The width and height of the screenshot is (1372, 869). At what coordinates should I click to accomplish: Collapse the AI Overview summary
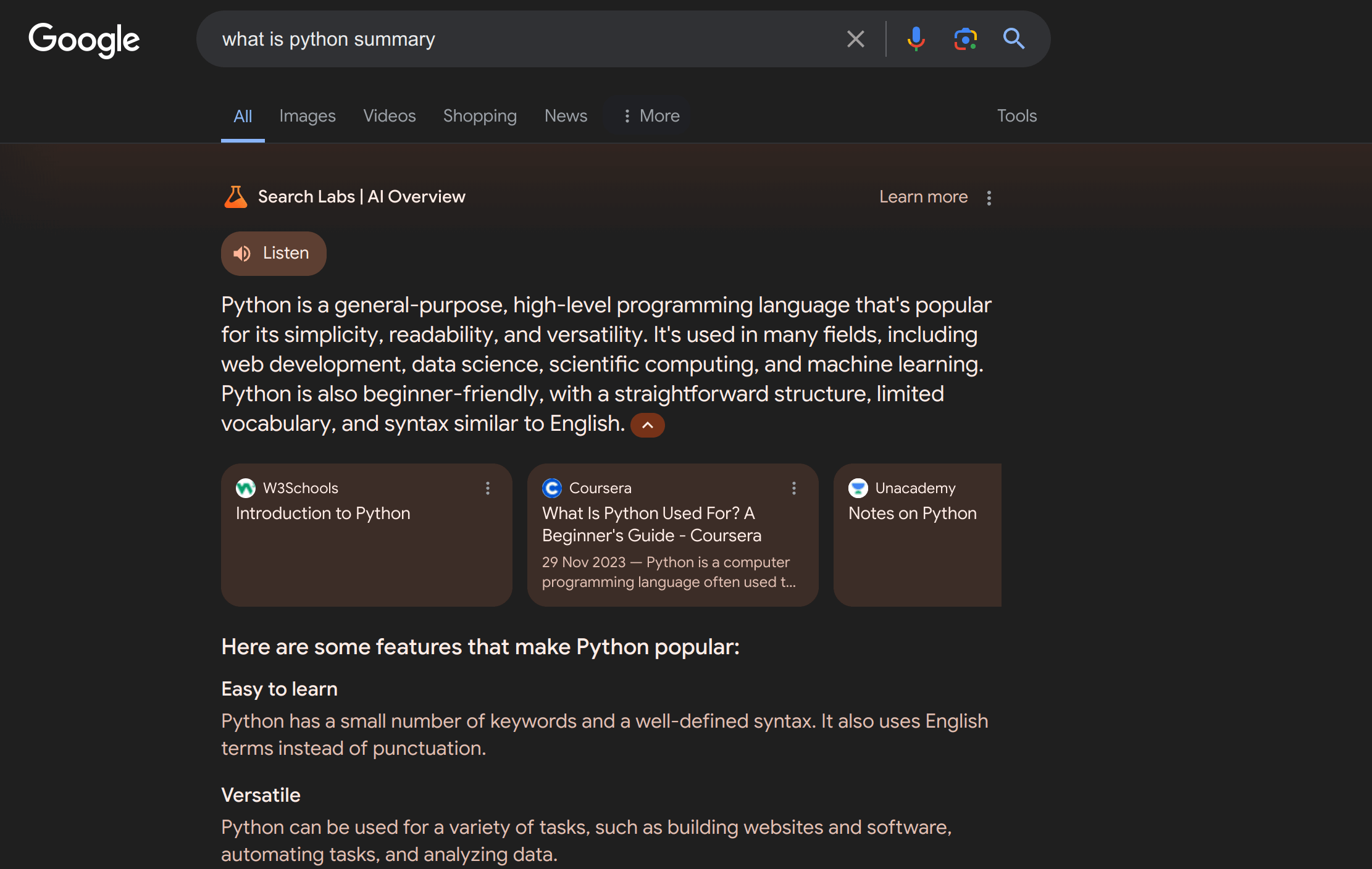tap(647, 425)
